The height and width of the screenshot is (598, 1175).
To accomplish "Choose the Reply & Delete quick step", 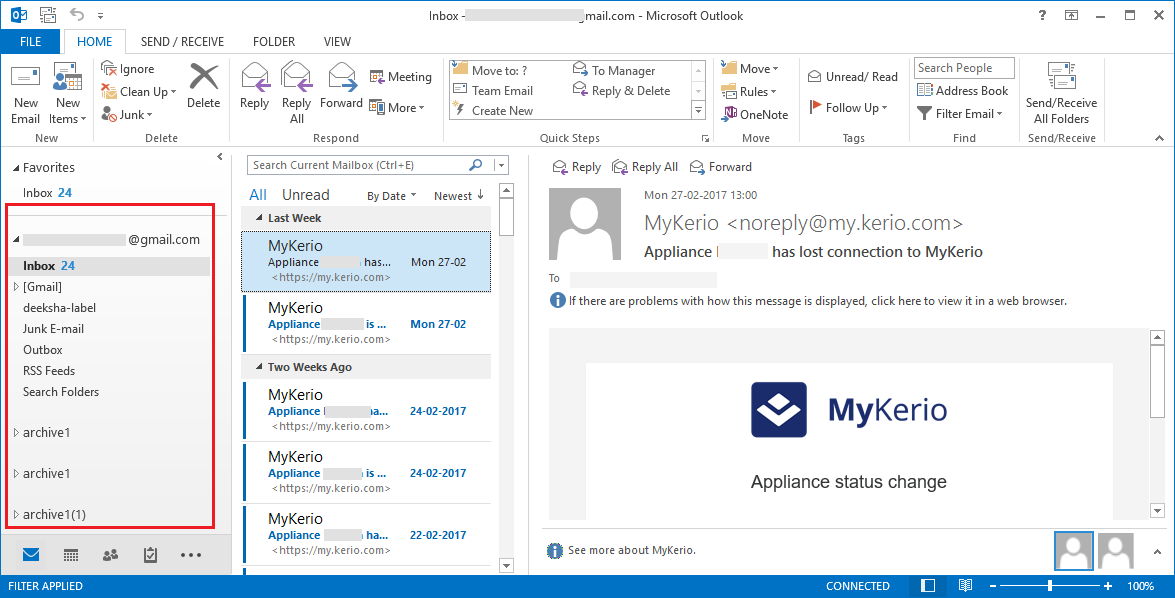I will (622, 91).
